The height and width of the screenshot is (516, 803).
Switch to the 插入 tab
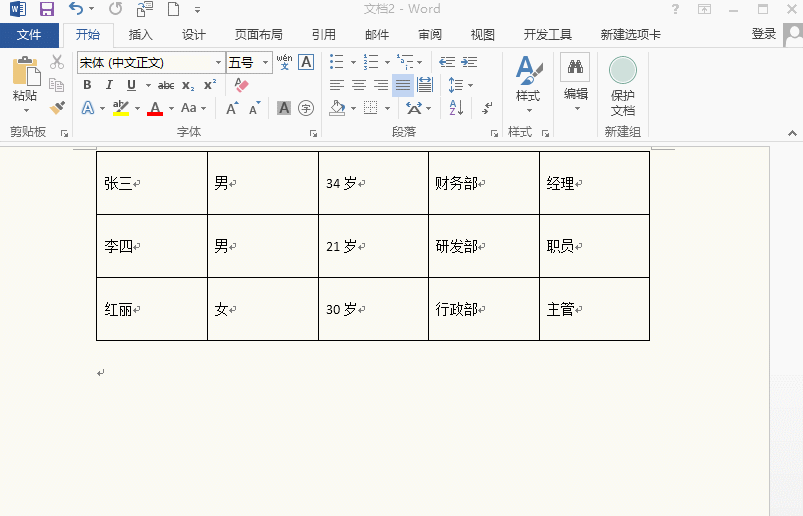pyautogui.click(x=140, y=35)
